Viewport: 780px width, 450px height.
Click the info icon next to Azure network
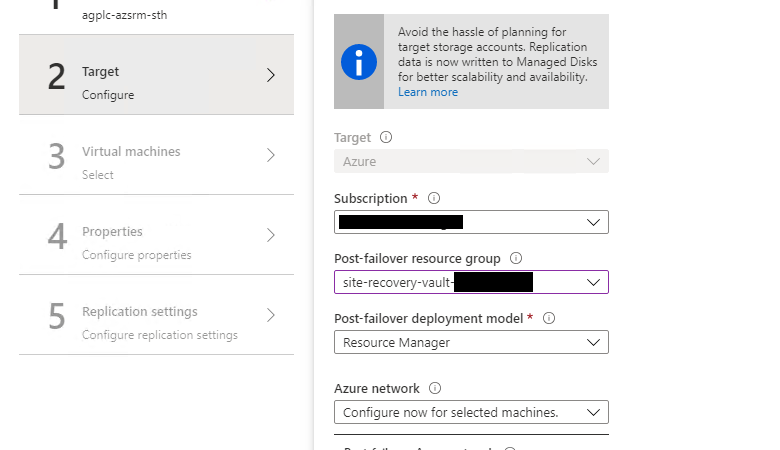point(434,389)
